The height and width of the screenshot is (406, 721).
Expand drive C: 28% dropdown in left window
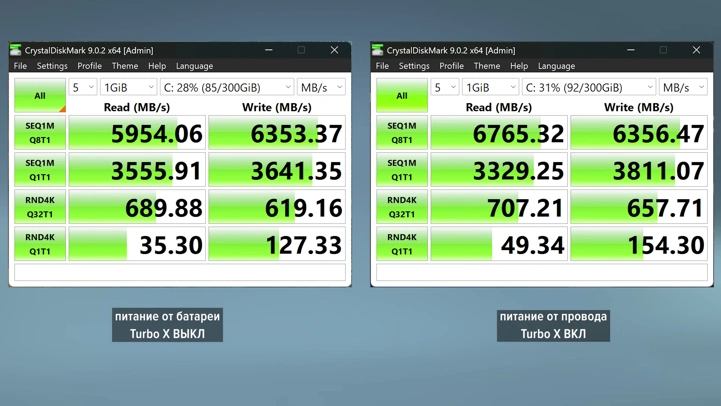[x=227, y=87]
